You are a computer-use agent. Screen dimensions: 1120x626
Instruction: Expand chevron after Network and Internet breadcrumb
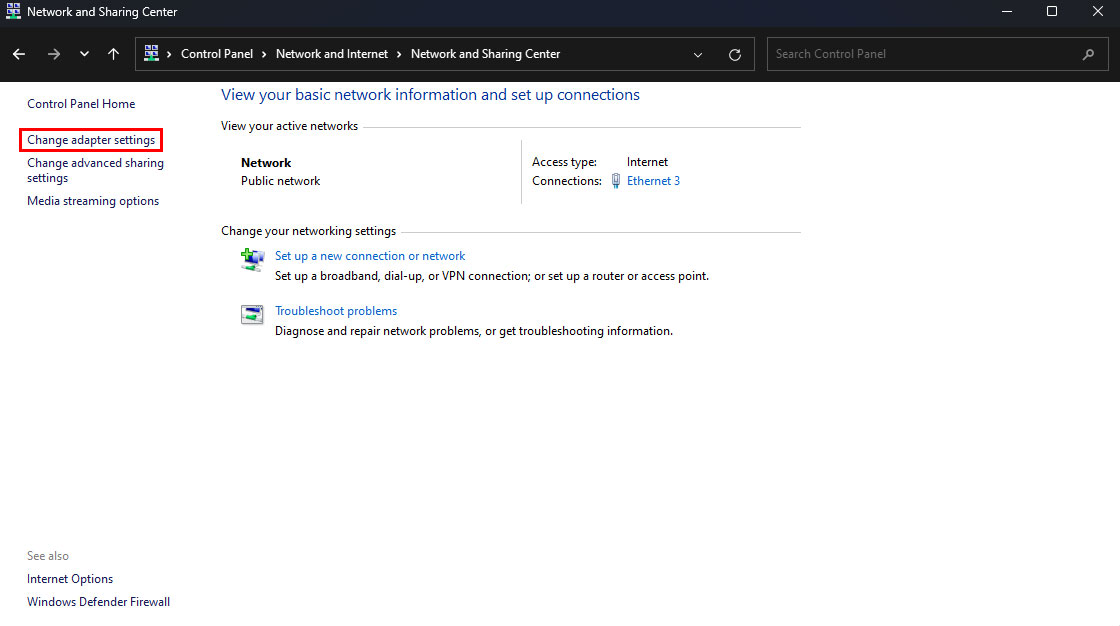(399, 54)
